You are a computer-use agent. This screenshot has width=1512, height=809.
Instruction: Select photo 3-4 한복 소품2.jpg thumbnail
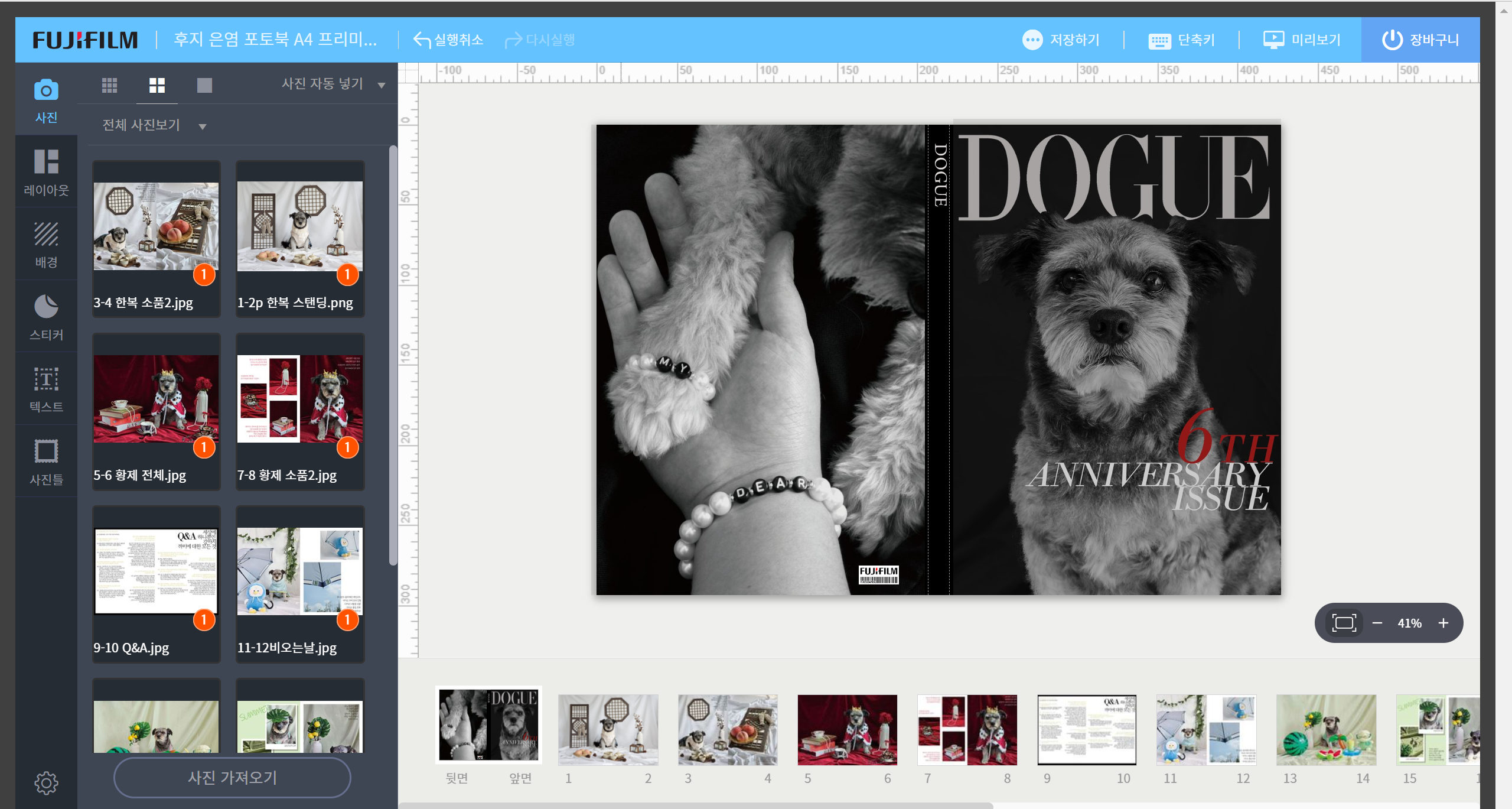point(156,226)
